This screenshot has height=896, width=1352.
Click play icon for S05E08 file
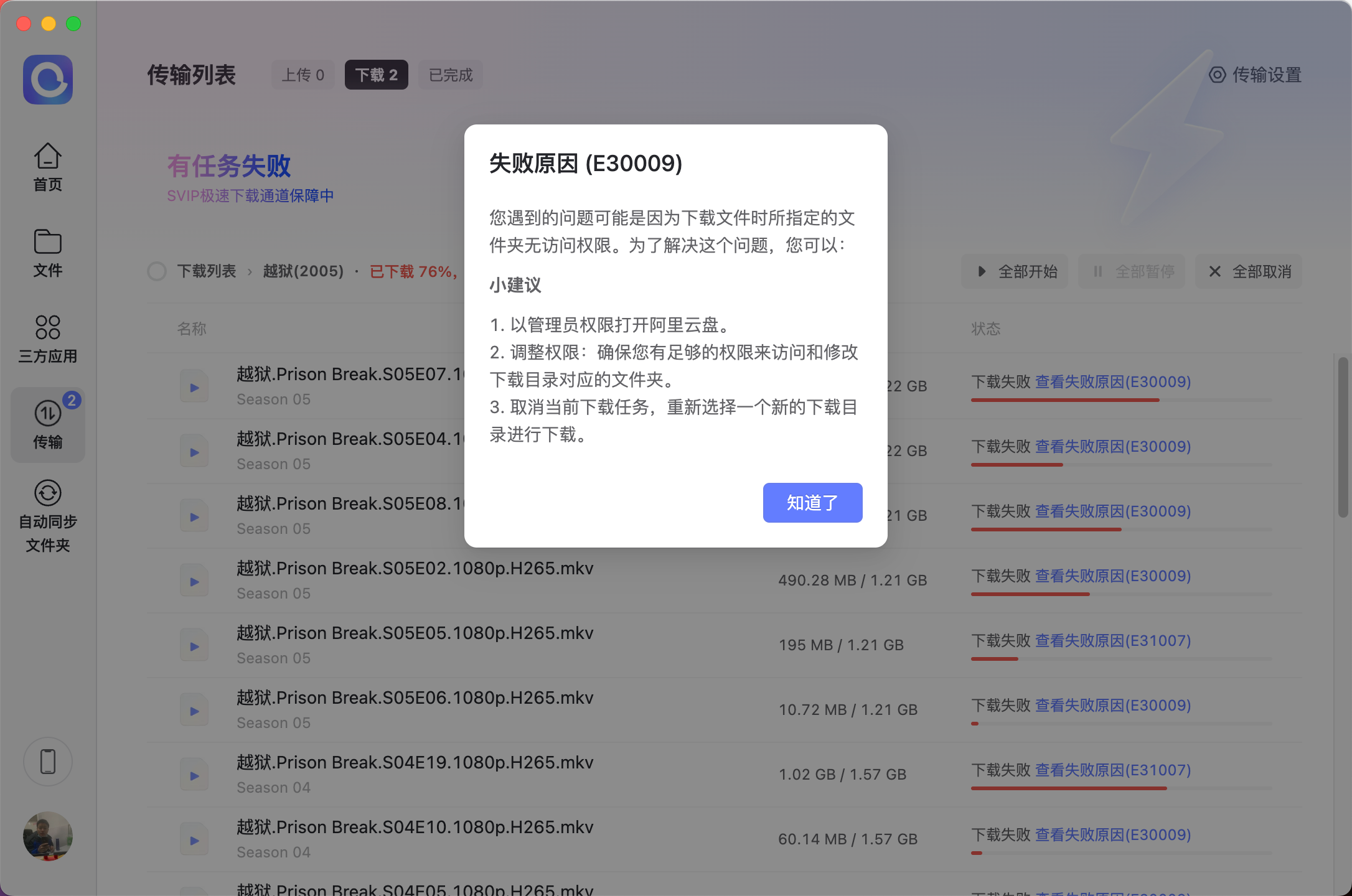click(x=194, y=516)
